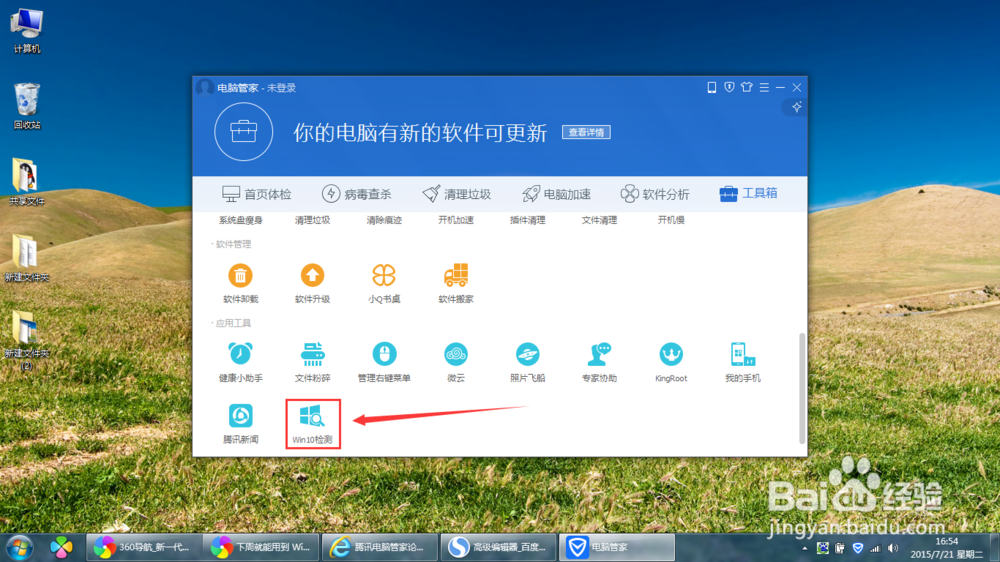
Task: Launch 照片飞船 photo tool
Action: 527,362
